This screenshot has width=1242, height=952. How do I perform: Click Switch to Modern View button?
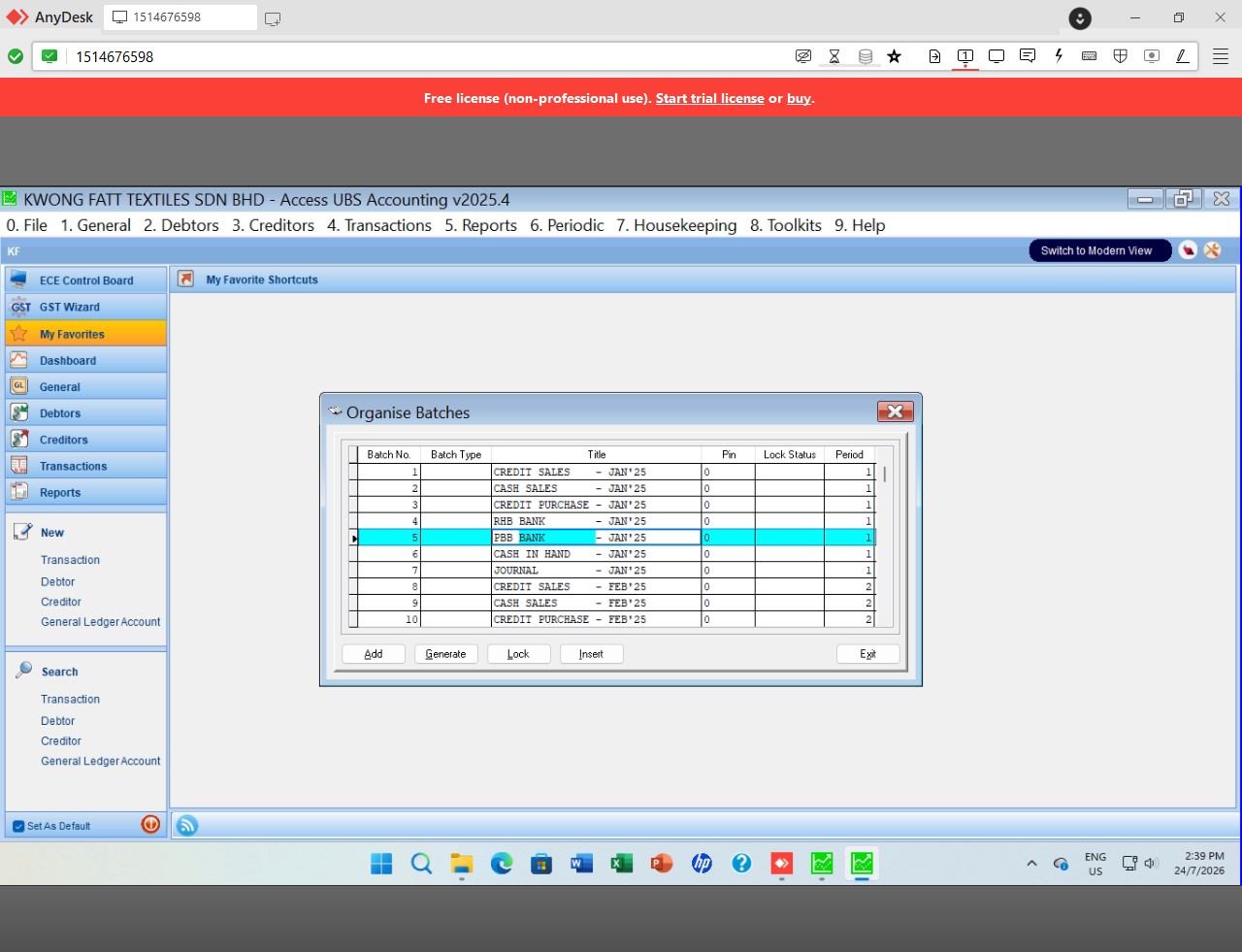tap(1099, 250)
